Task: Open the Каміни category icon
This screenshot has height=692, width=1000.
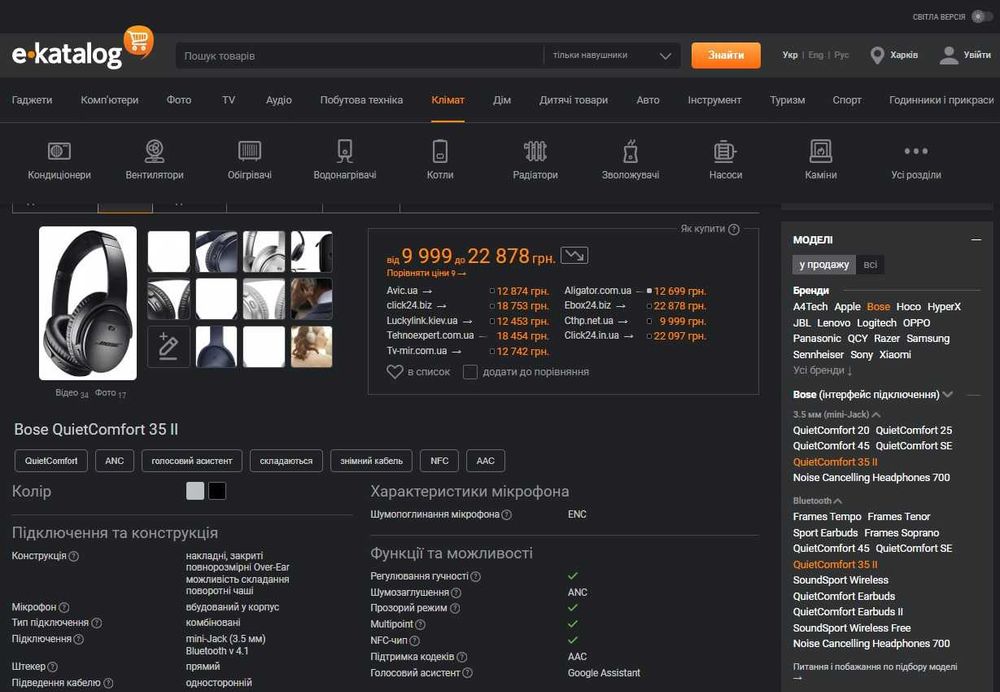Action: (821, 151)
